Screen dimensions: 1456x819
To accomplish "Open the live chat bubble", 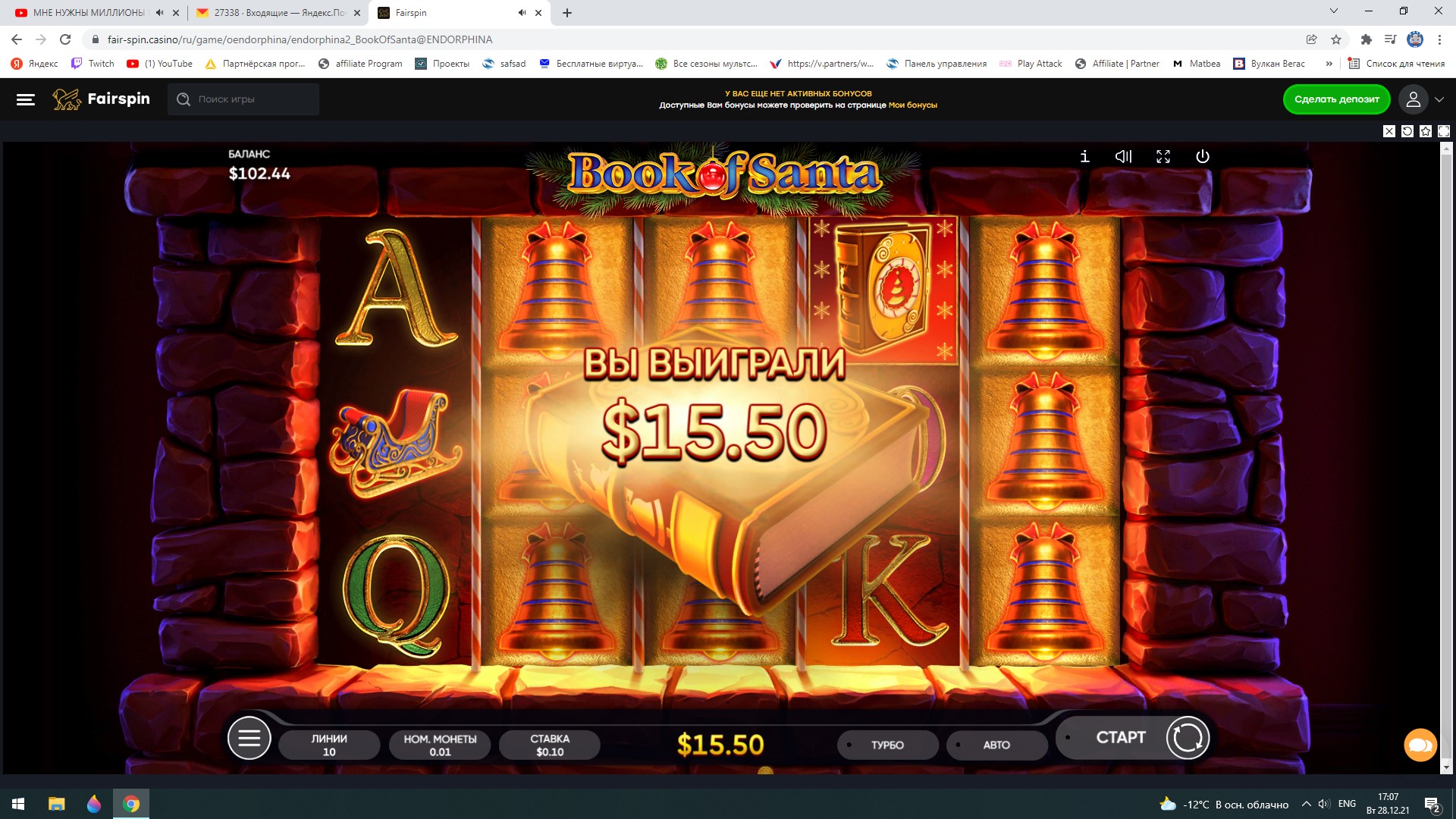I will 1420,745.
